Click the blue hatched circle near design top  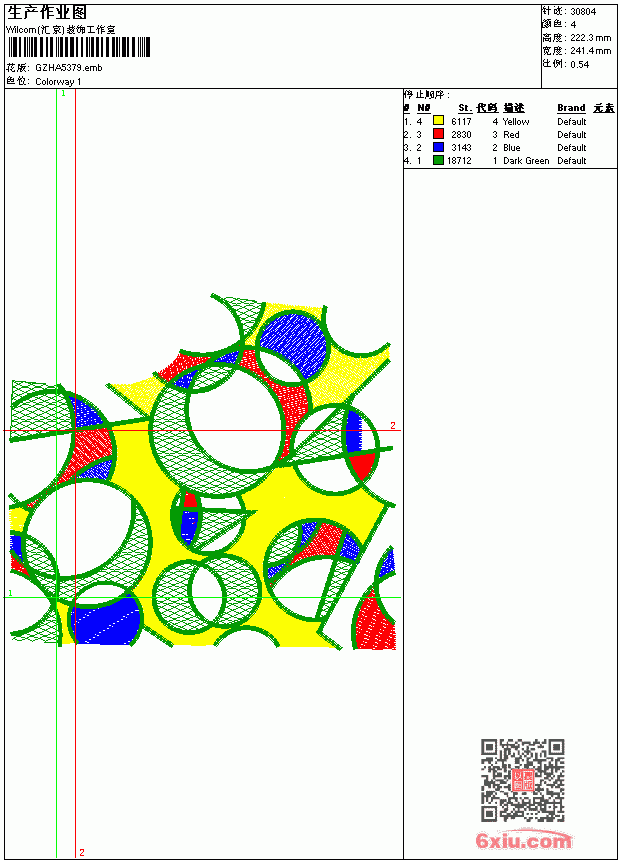click(x=294, y=344)
